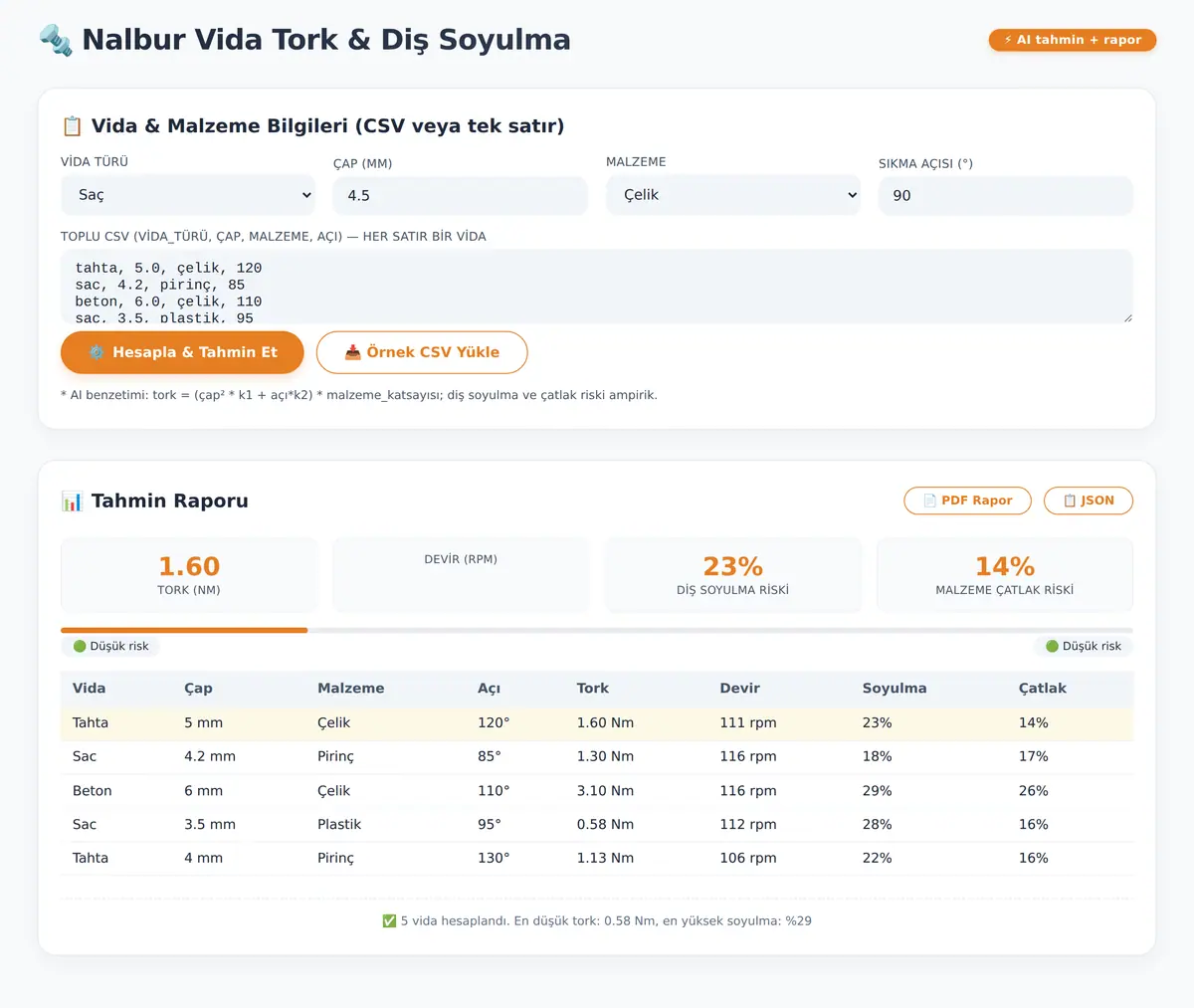Click the Örnek CSV Yükle button
1194x1008 pixels.
coord(422,352)
